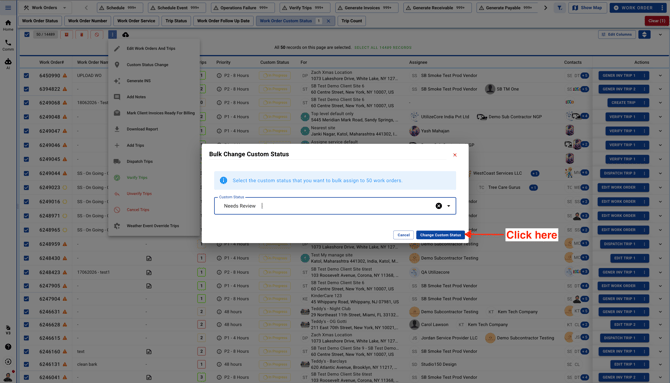This screenshot has width=670, height=383.
Task: Click Show Map button
Action: 588,8
